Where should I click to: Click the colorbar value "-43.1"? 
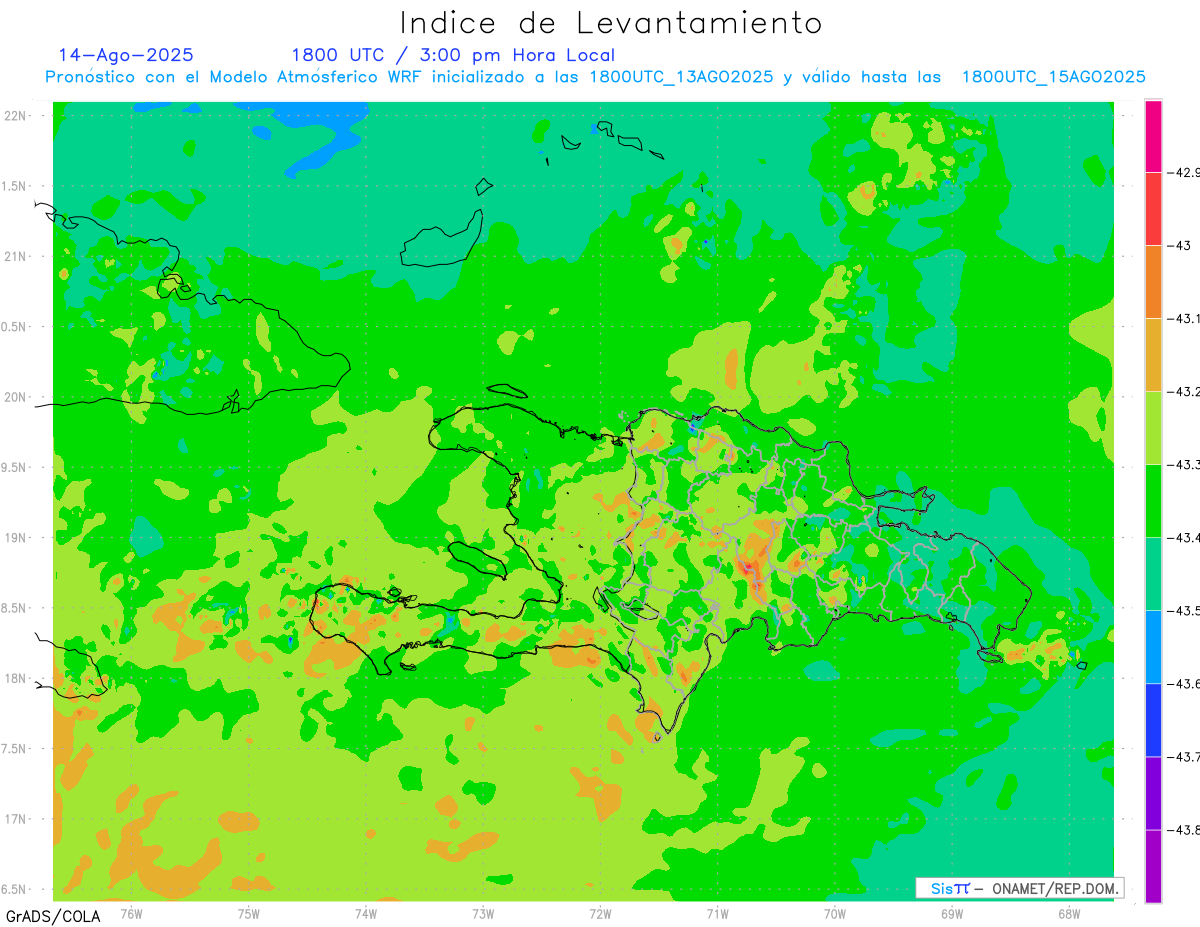[1186, 318]
